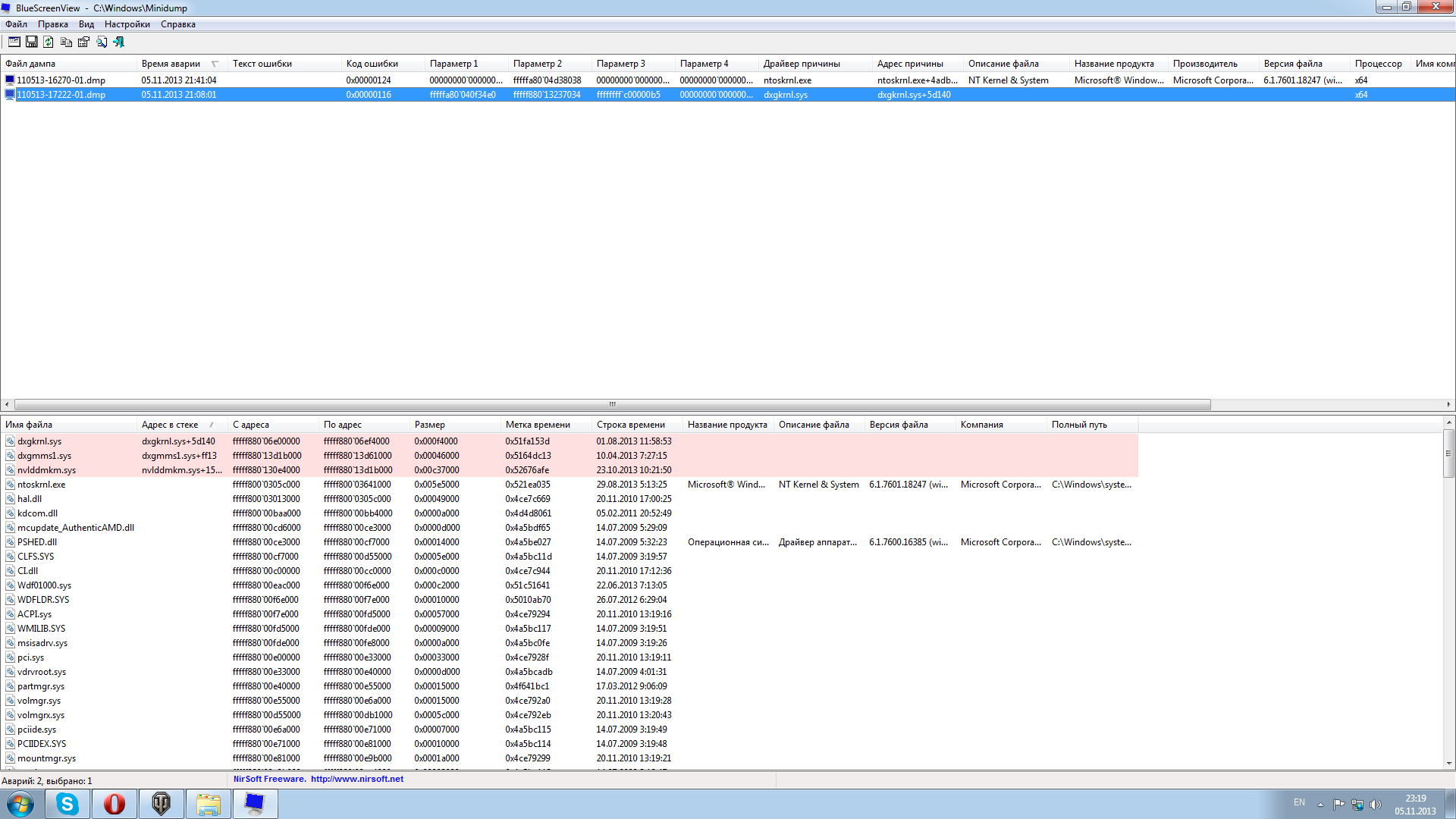Select the 110513-17222-01.dmp file icon
Image resolution: width=1456 pixels, height=819 pixels.
[10, 95]
